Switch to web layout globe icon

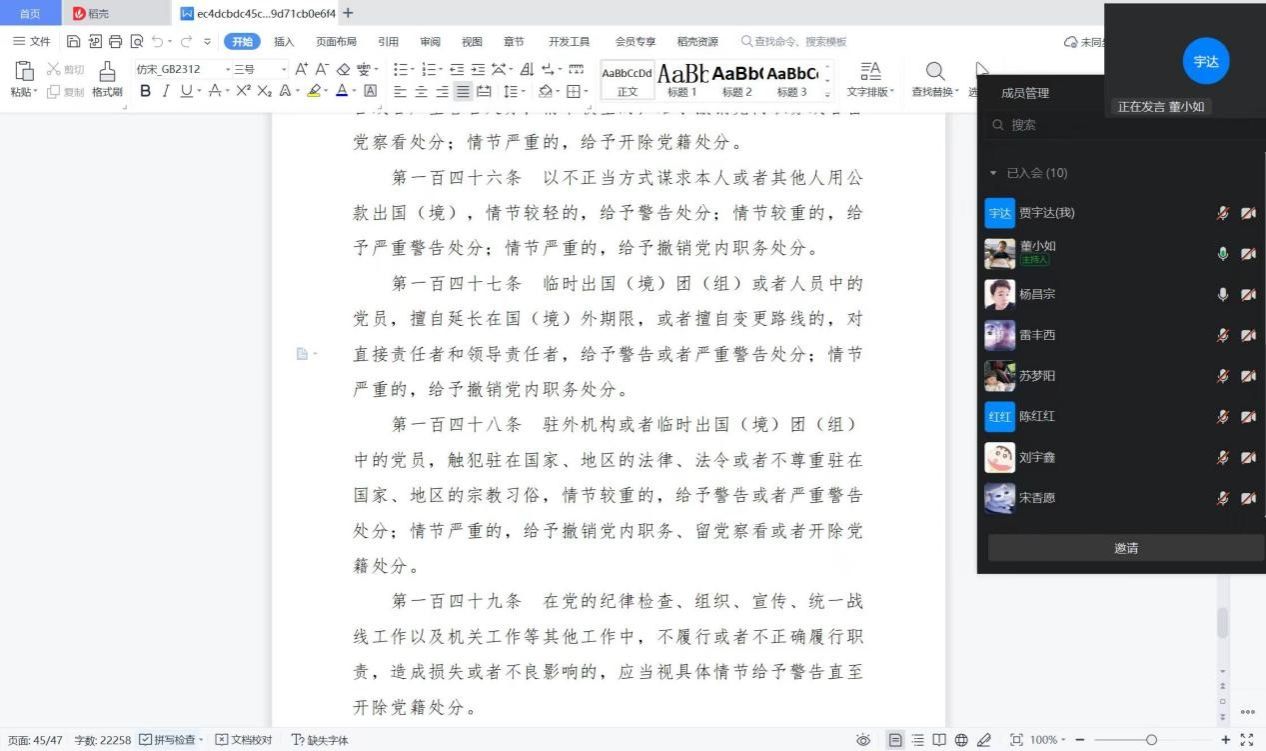pos(961,740)
